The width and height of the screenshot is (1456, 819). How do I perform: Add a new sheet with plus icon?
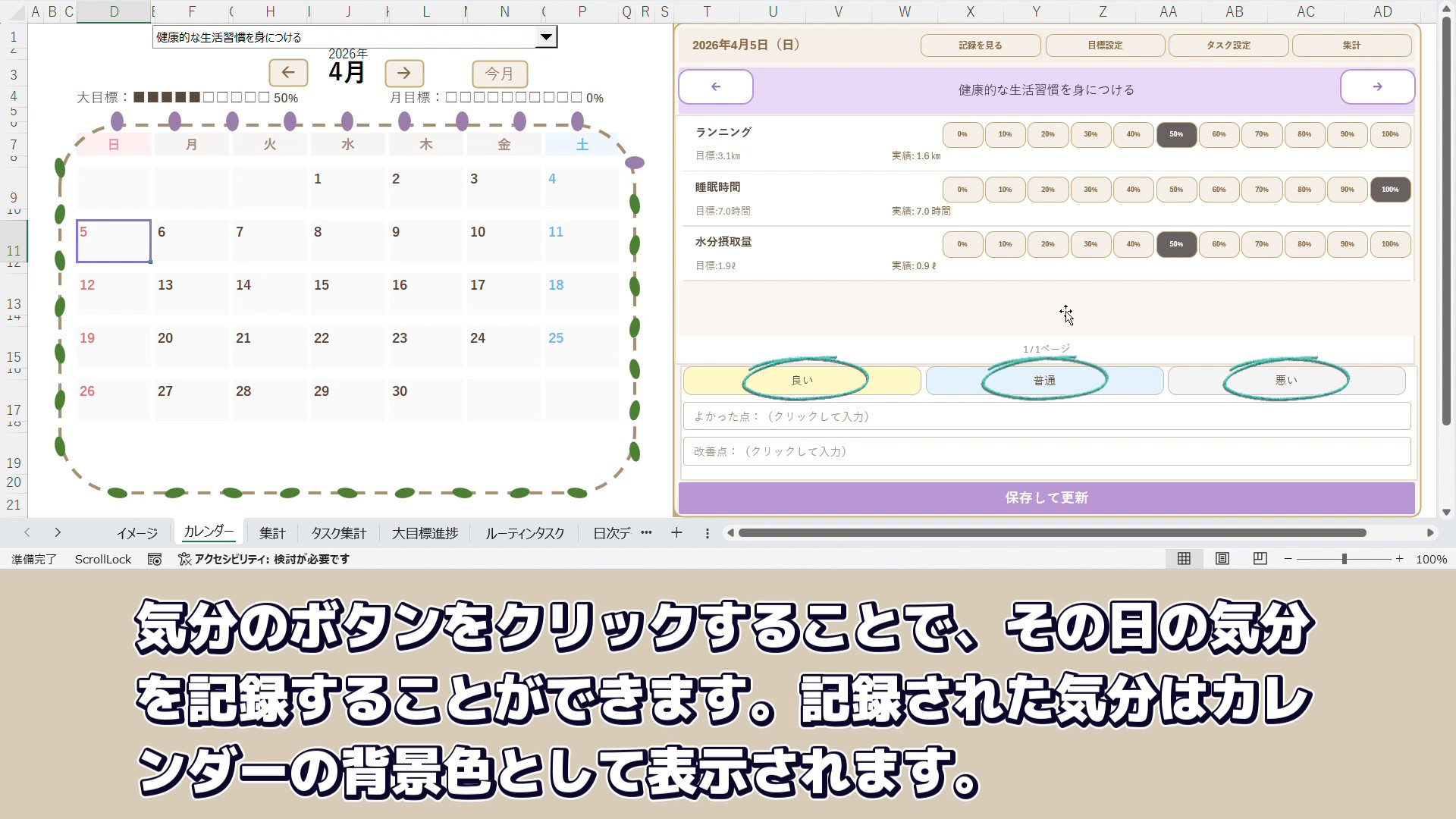click(676, 533)
